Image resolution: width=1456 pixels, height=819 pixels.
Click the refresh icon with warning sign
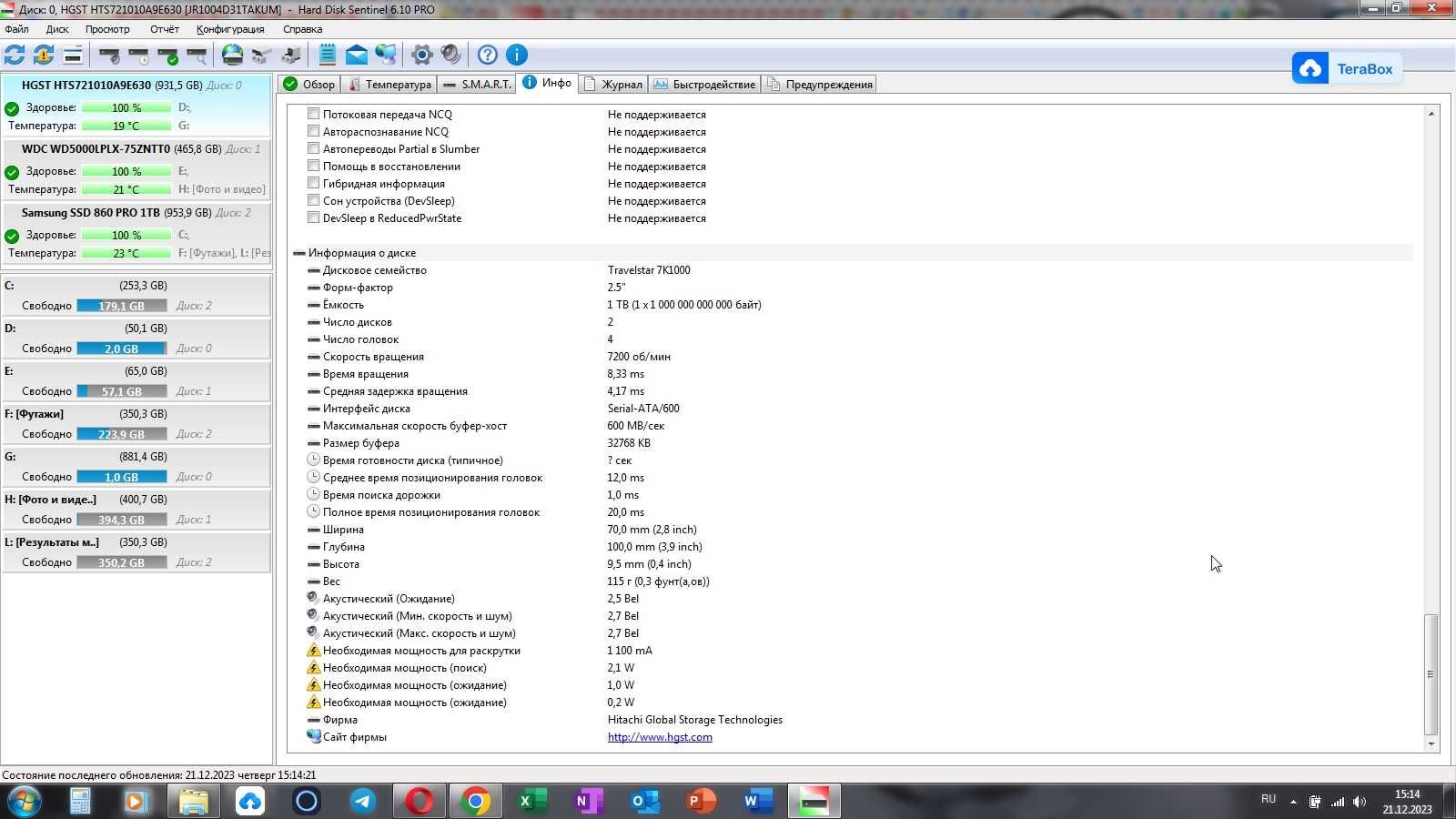(44, 55)
